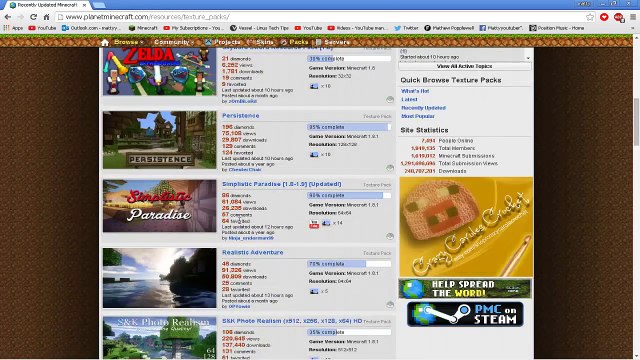Screen dimensions: 640x360
Task: Click View All Active Topics button
Action: [x=464, y=67]
